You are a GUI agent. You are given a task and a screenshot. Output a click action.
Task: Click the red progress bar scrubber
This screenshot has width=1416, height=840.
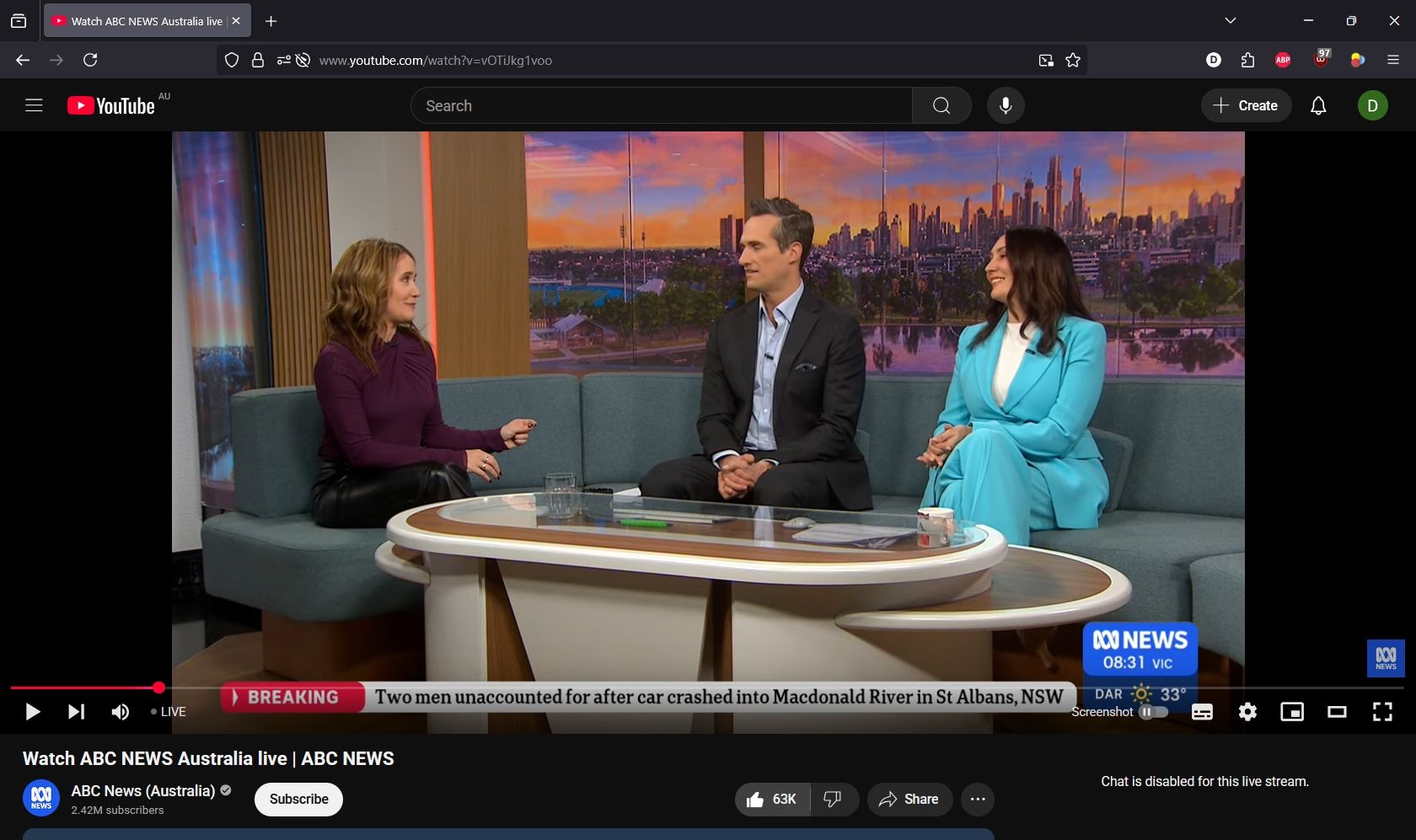158,688
